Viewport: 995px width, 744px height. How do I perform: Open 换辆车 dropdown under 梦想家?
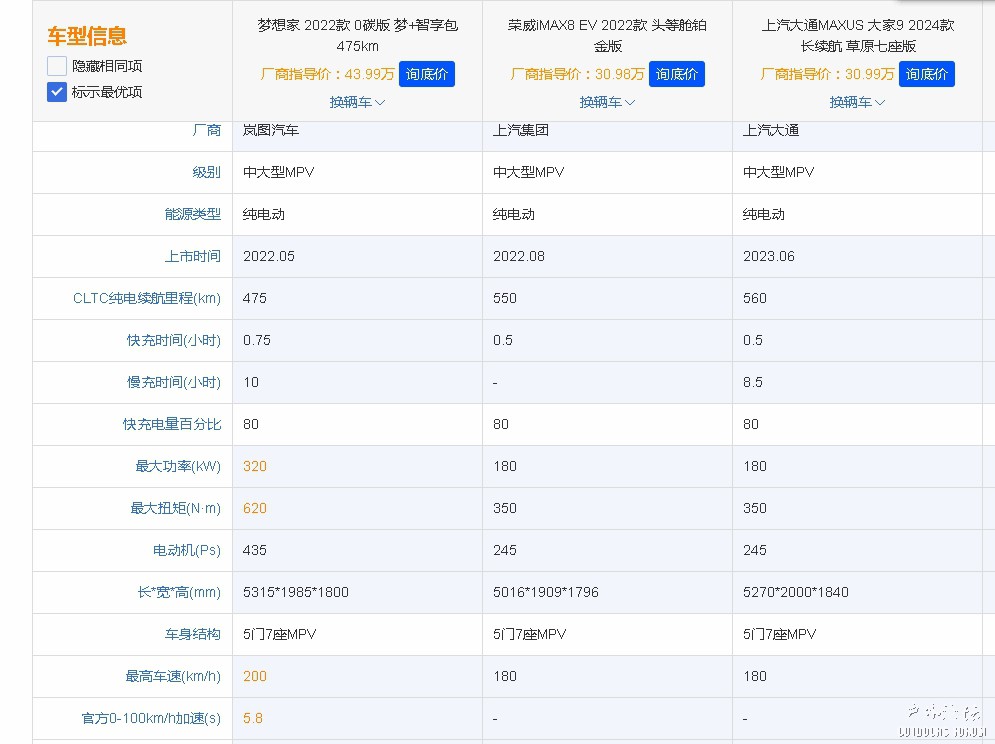coord(357,102)
